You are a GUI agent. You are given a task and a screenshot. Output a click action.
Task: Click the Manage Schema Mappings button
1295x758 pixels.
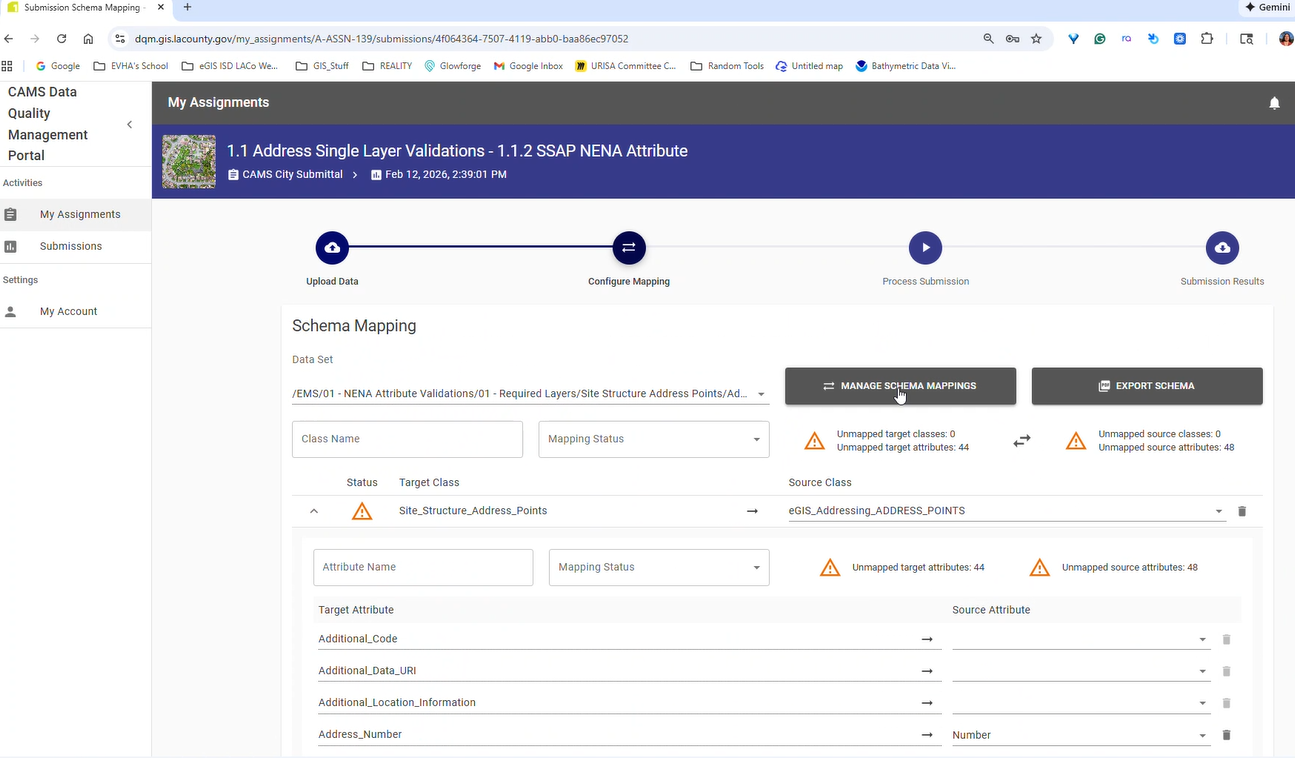pos(900,386)
